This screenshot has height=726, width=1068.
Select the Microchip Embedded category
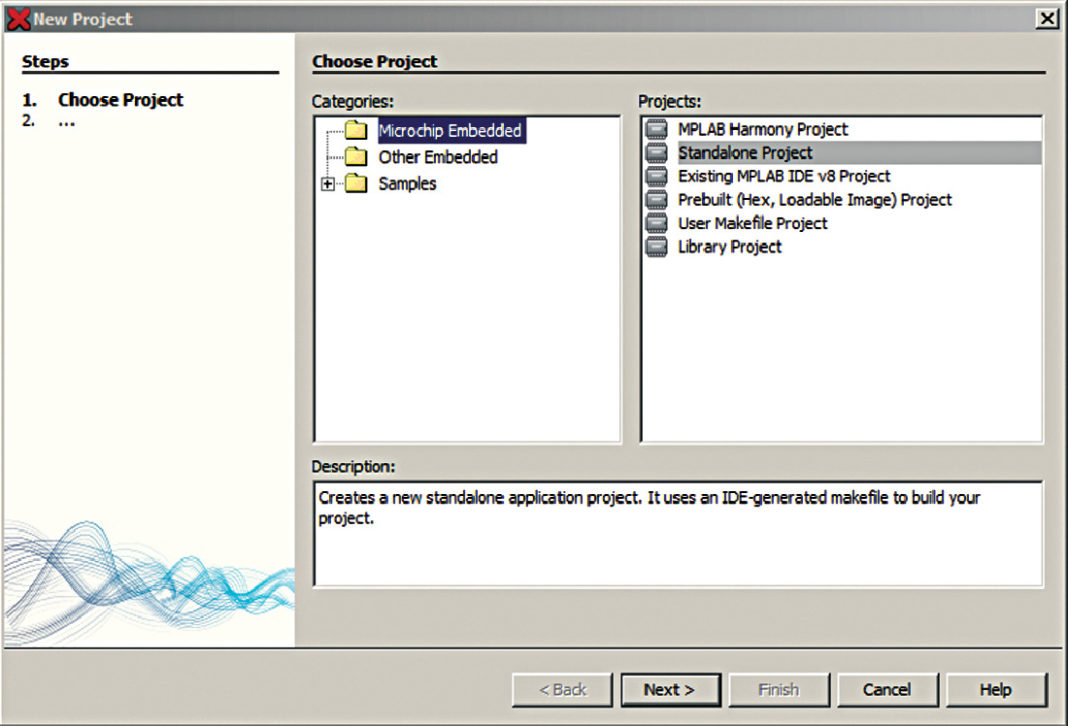click(450, 130)
